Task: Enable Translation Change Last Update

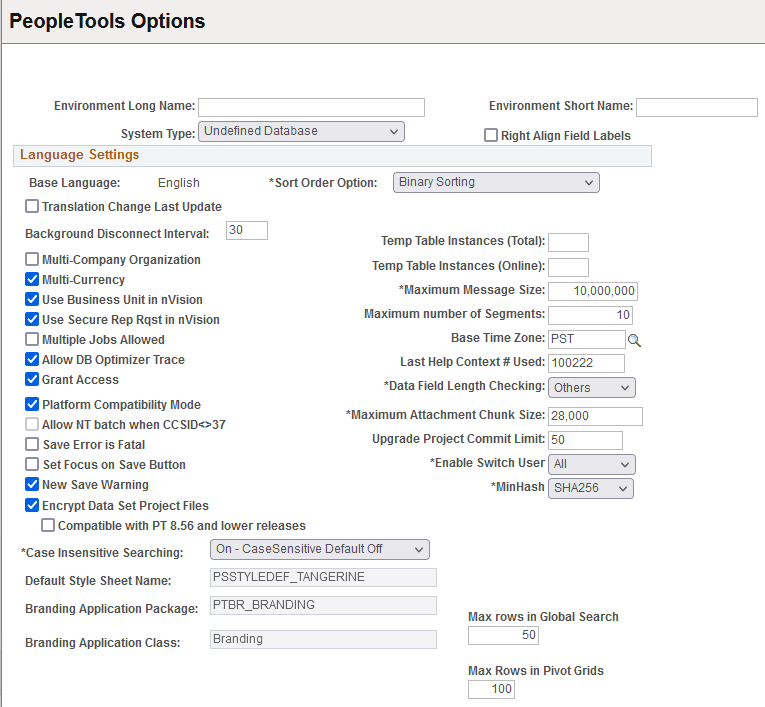Action: coord(32,206)
